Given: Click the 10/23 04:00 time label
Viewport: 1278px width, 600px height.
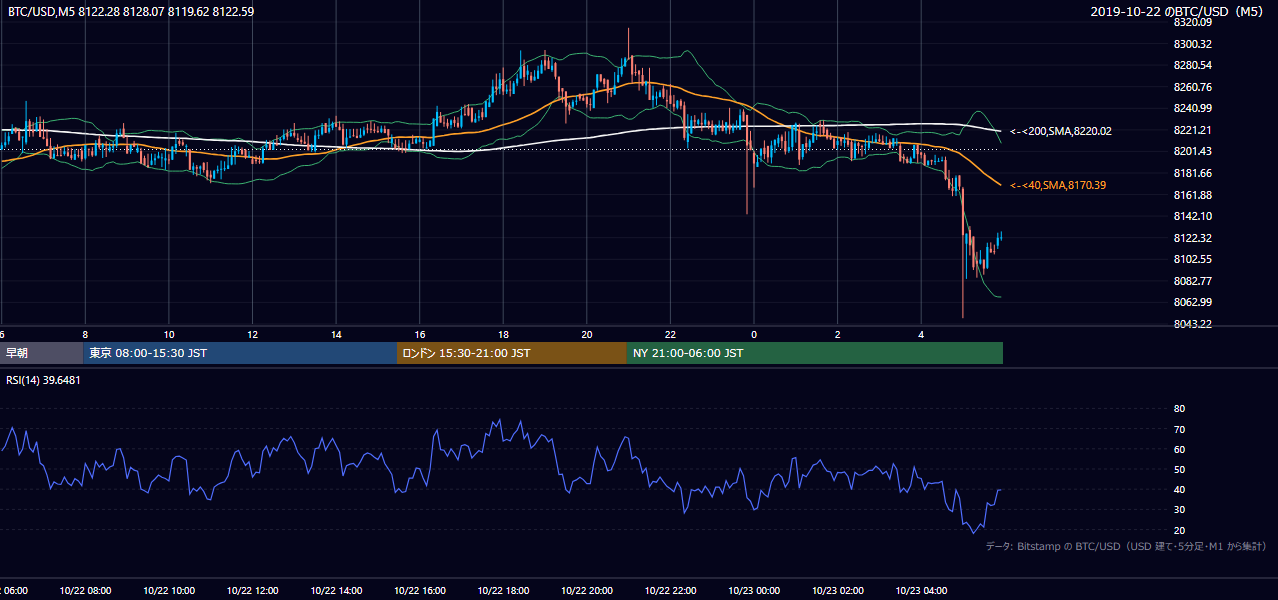Looking at the screenshot, I should point(920,591).
